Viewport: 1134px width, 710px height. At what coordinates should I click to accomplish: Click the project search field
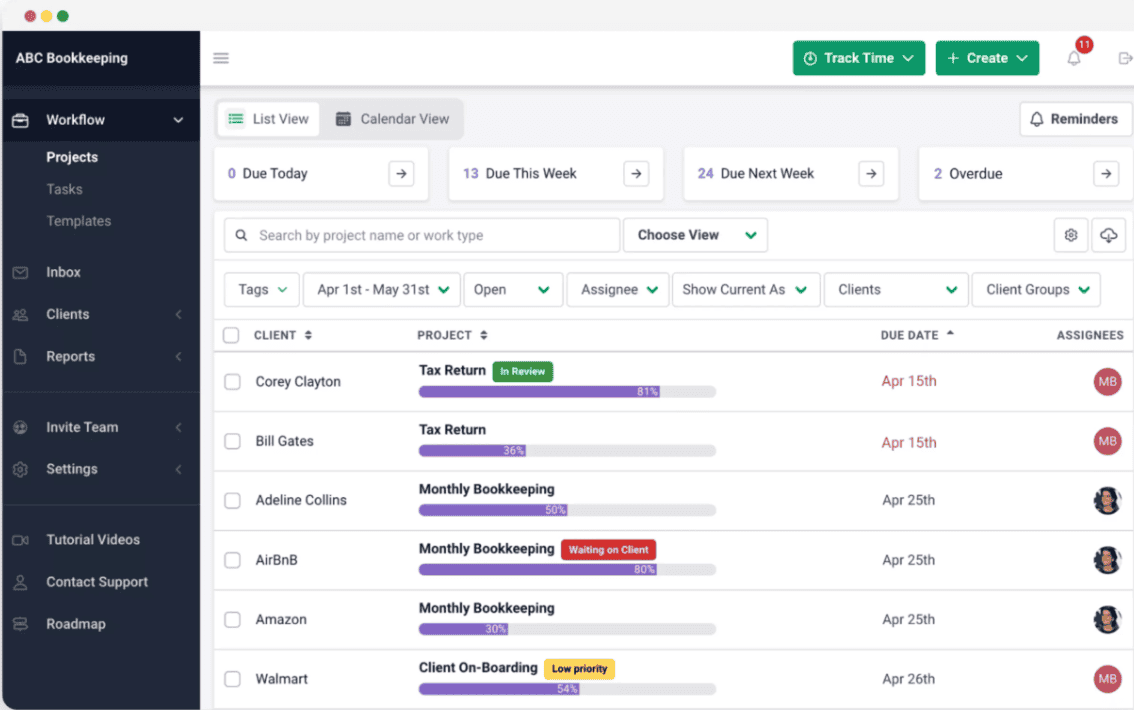click(x=422, y=235)
